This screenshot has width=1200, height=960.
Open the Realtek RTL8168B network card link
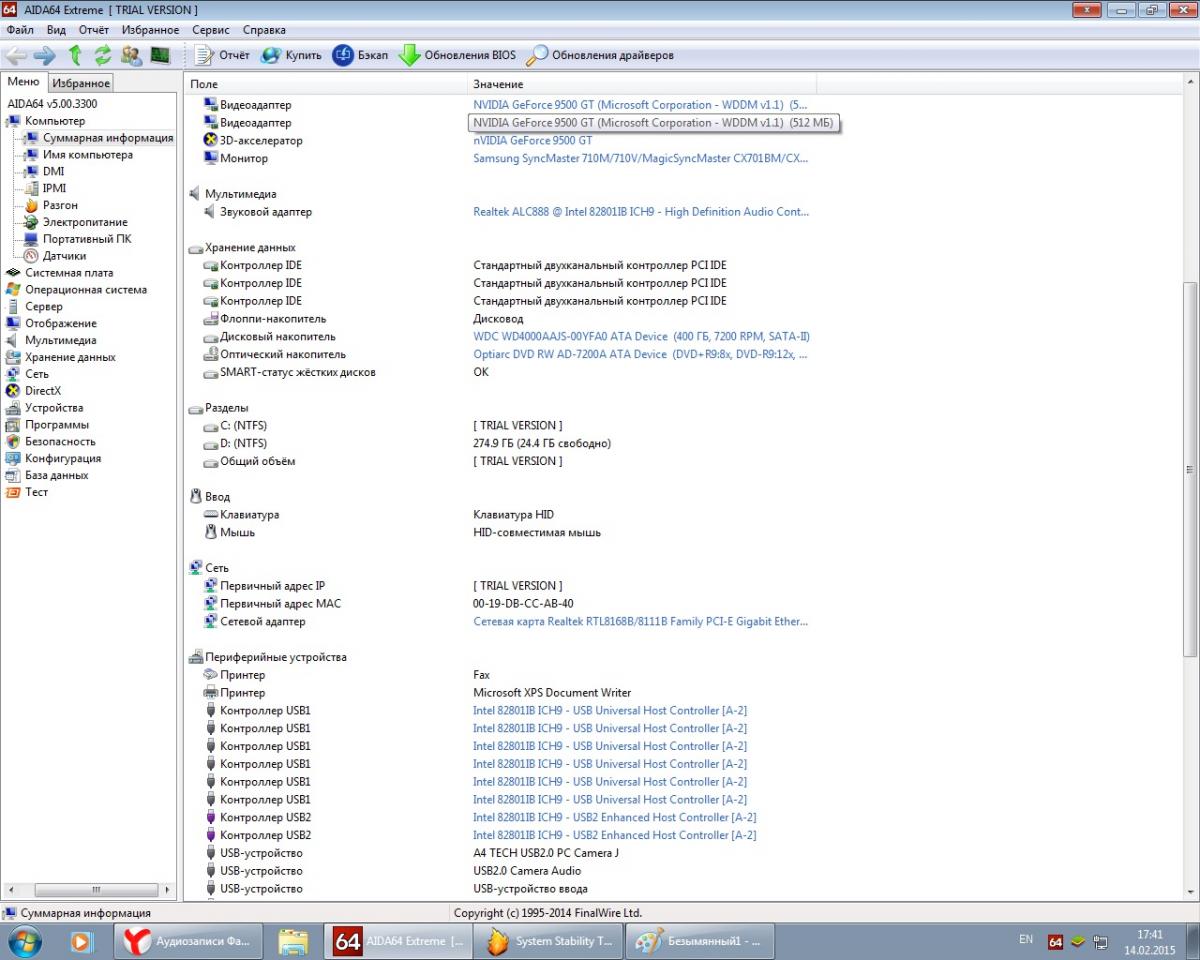[640, 622]
